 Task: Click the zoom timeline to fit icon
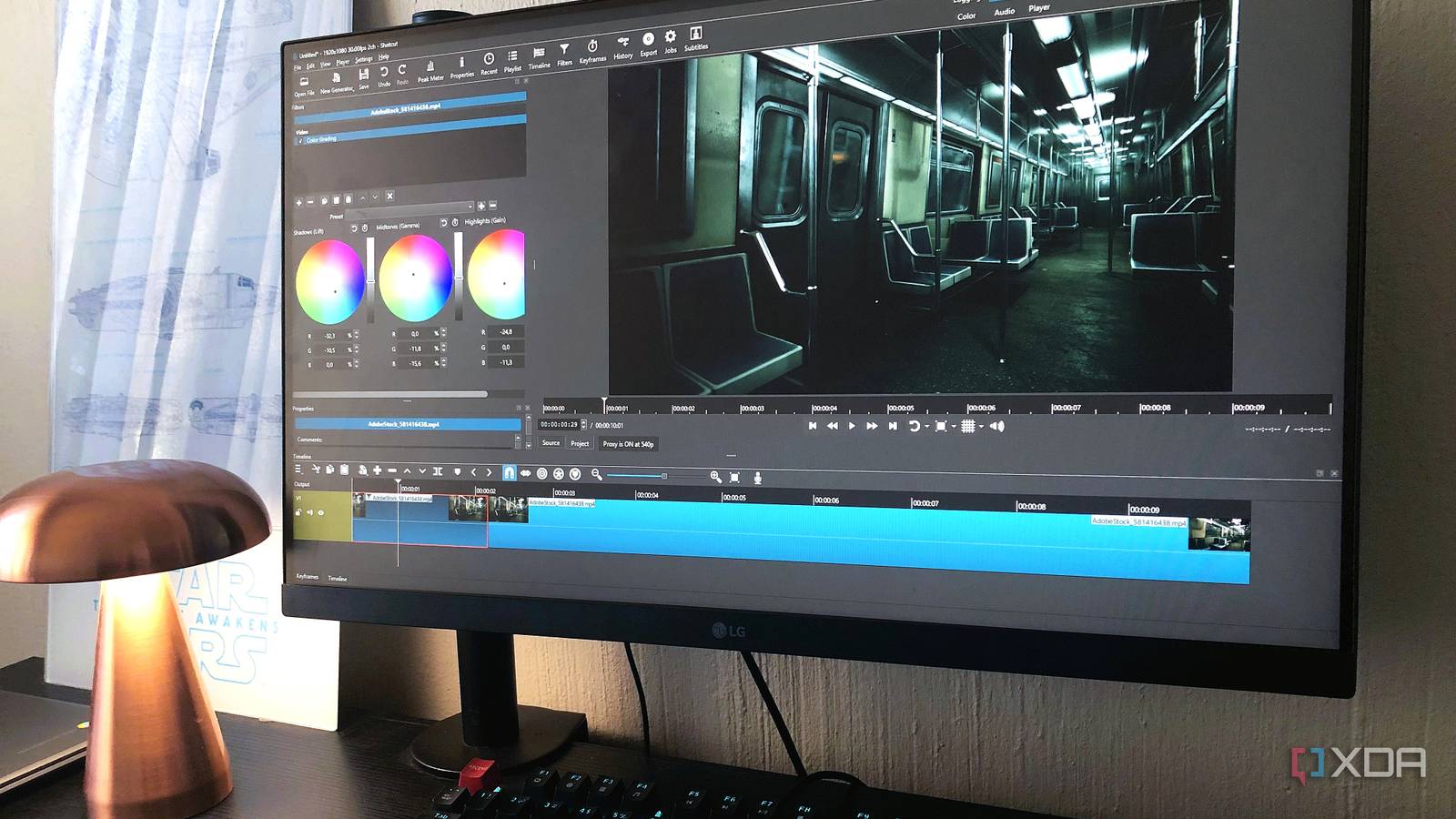click(734, 477)
